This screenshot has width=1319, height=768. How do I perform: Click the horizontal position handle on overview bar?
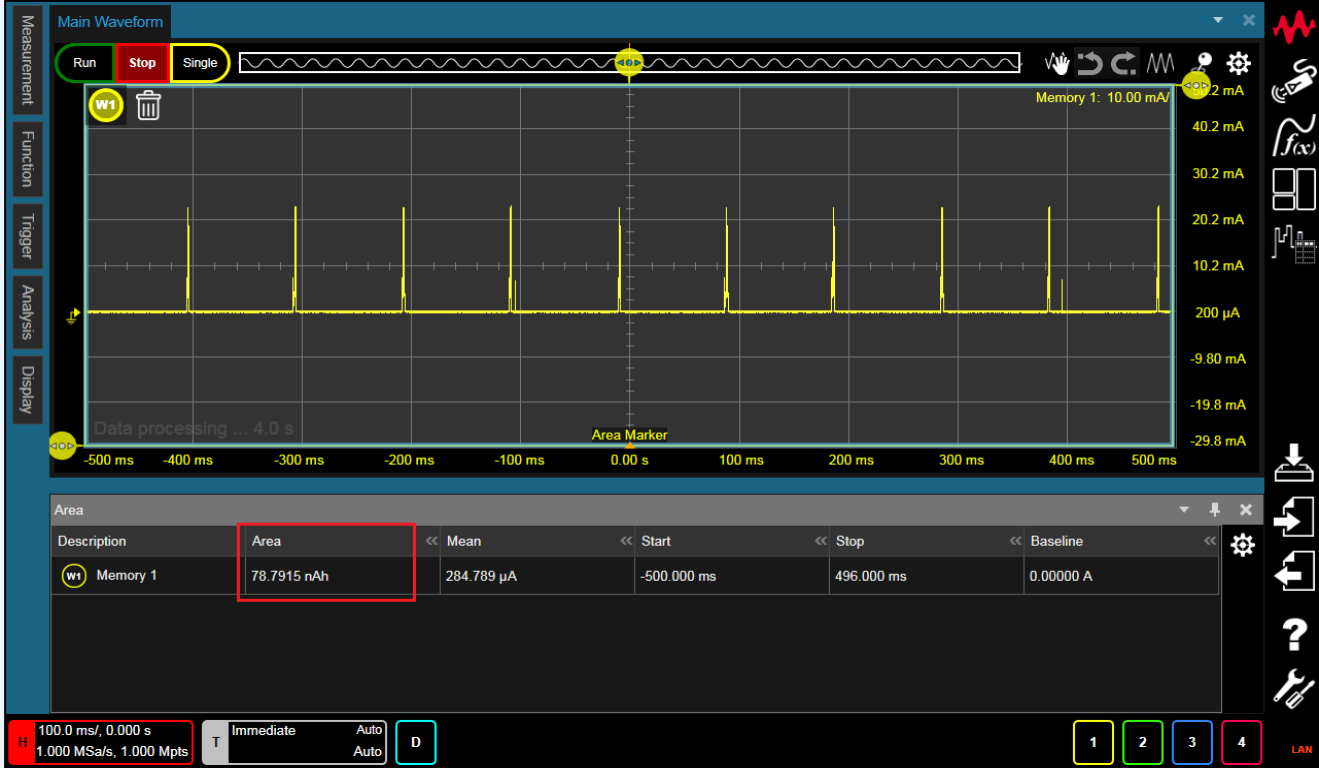[x=628, y=63]
